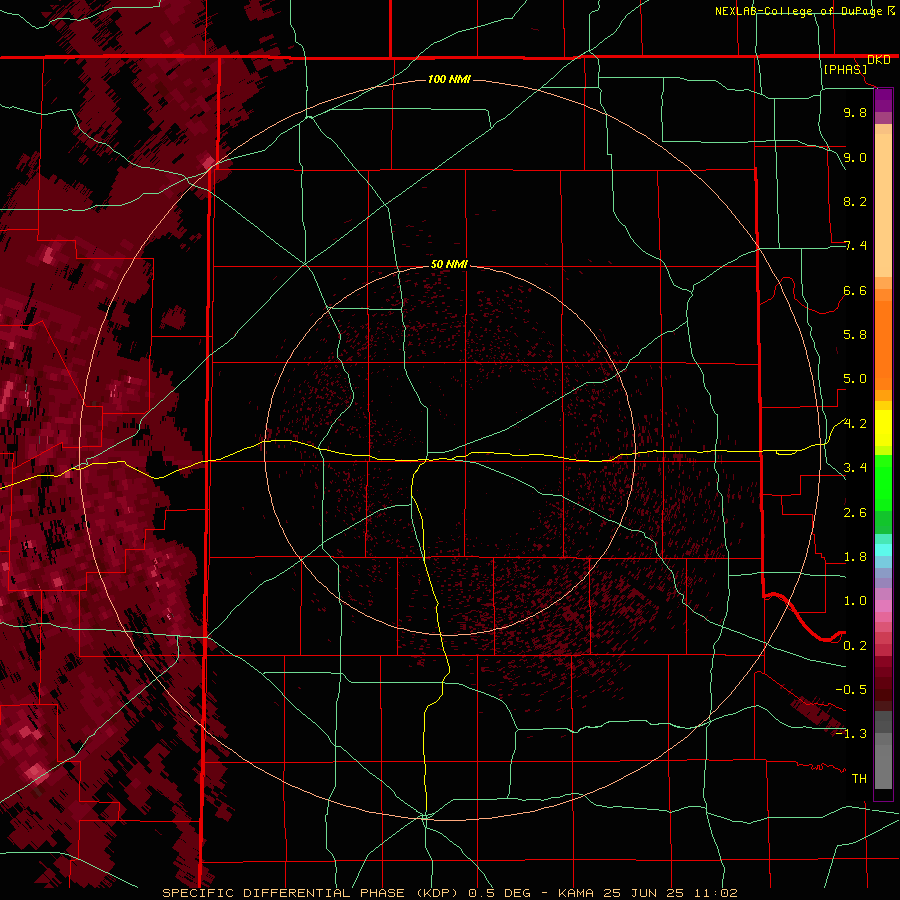Click the 3.4 scale value
The width and height of the screenshot is (900, 900).
[x=855, y=468]
